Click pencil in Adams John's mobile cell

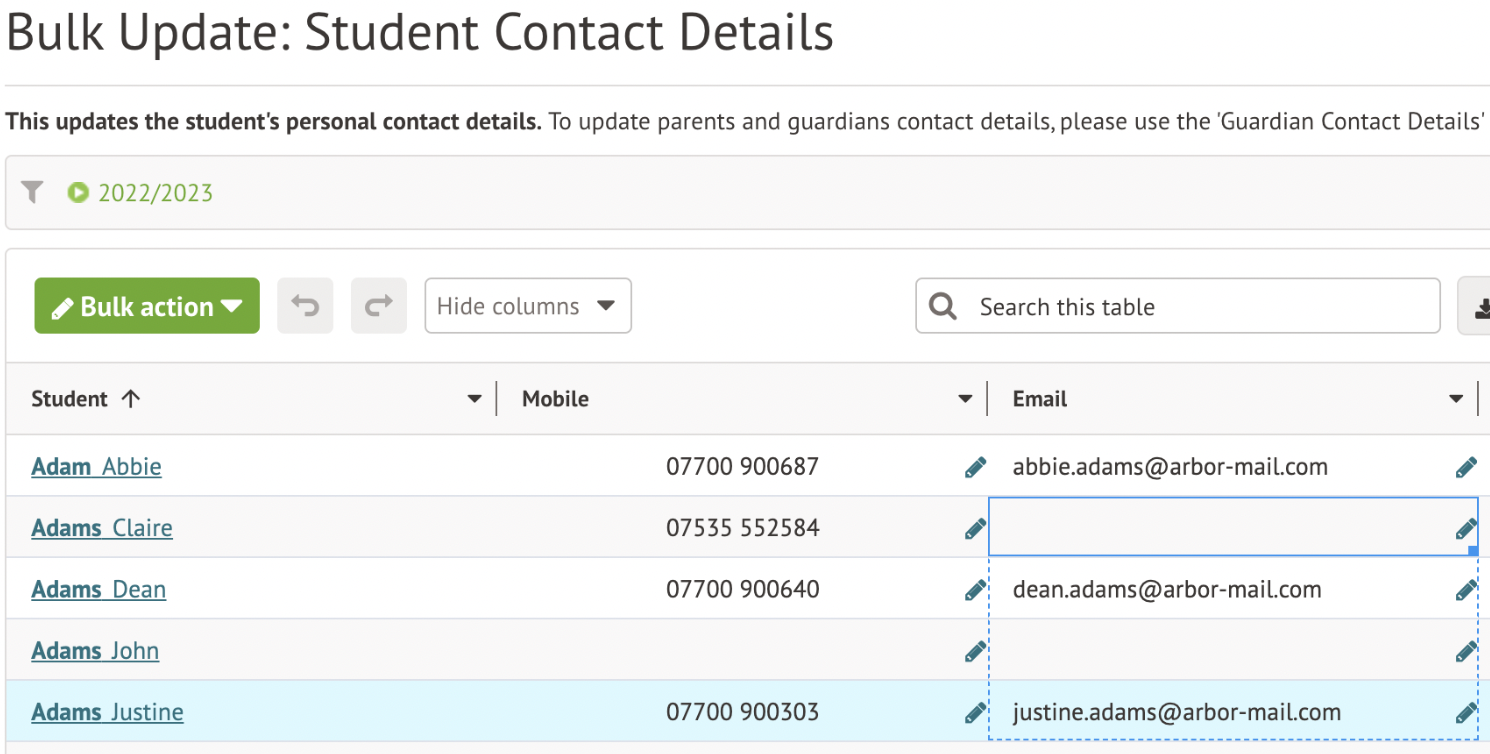tap(975, 652)
